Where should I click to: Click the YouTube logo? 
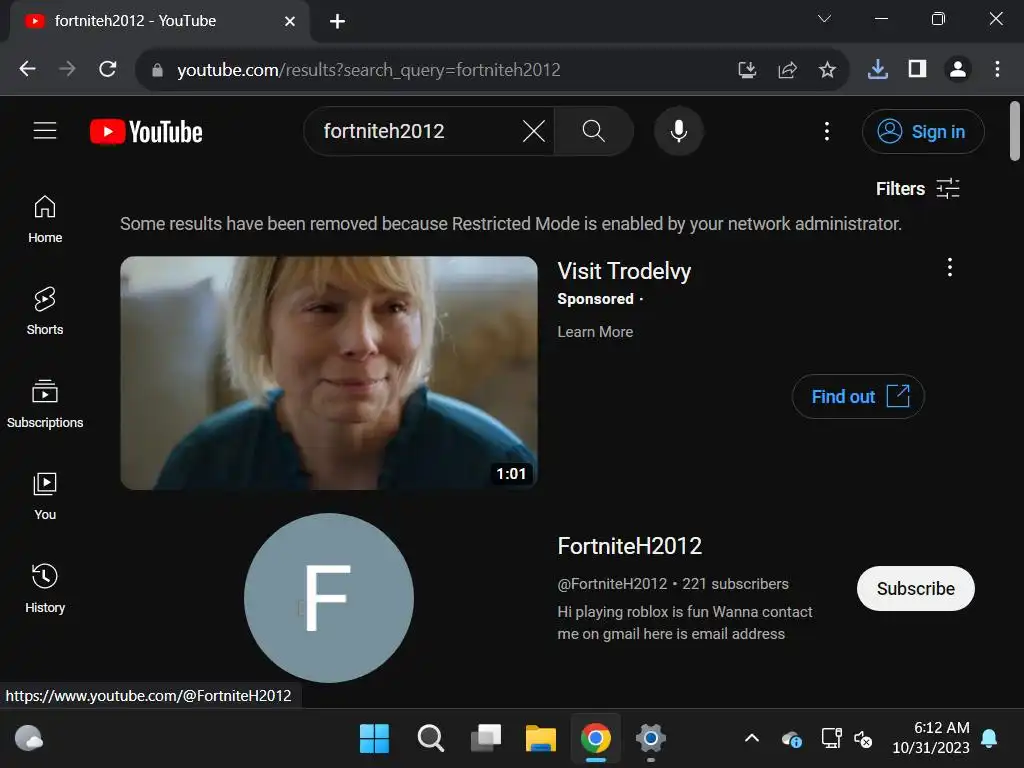click(146, 132)
